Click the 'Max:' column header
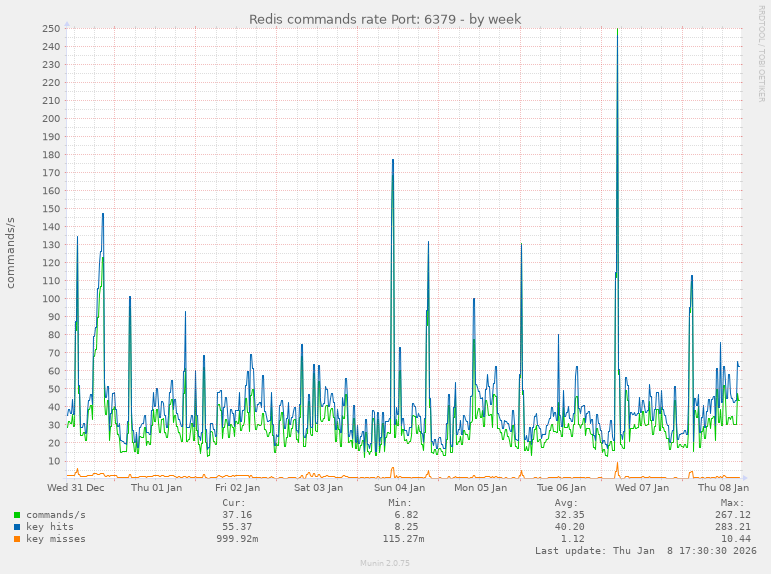This screenshot has height=574, width=771. tap(733, 503)
